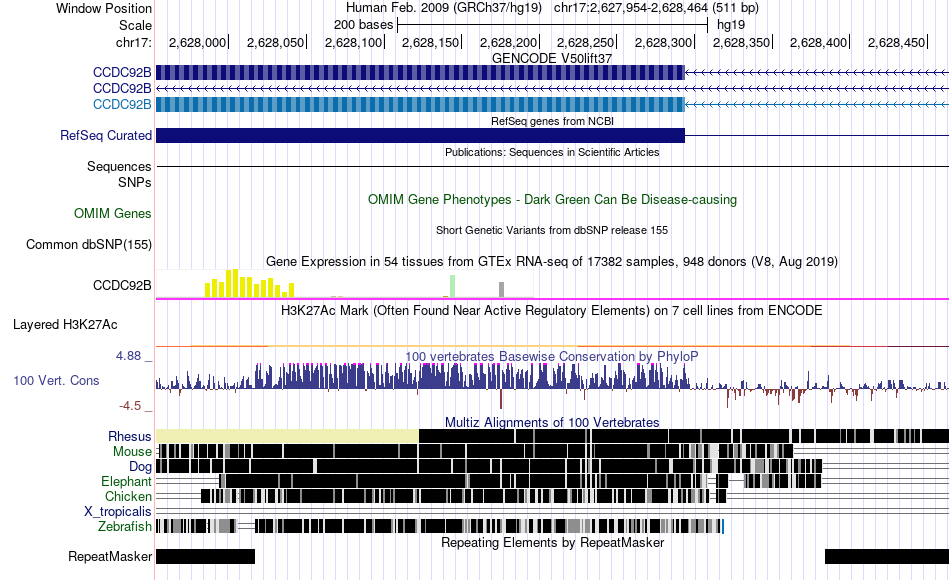Click the X_tropicalis alignment row label
The width and height of the screenshot is (950, 580).
tap(118, 512)
